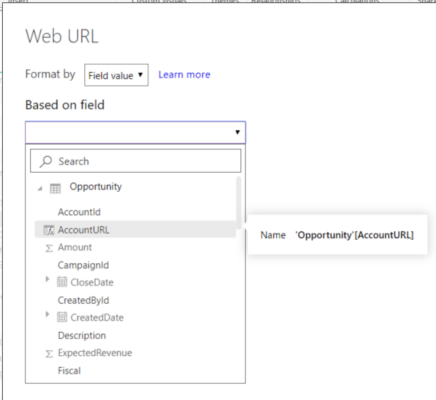
Task: Click the calendar icon beside CreatedDate
Action: tap(62, 317)
